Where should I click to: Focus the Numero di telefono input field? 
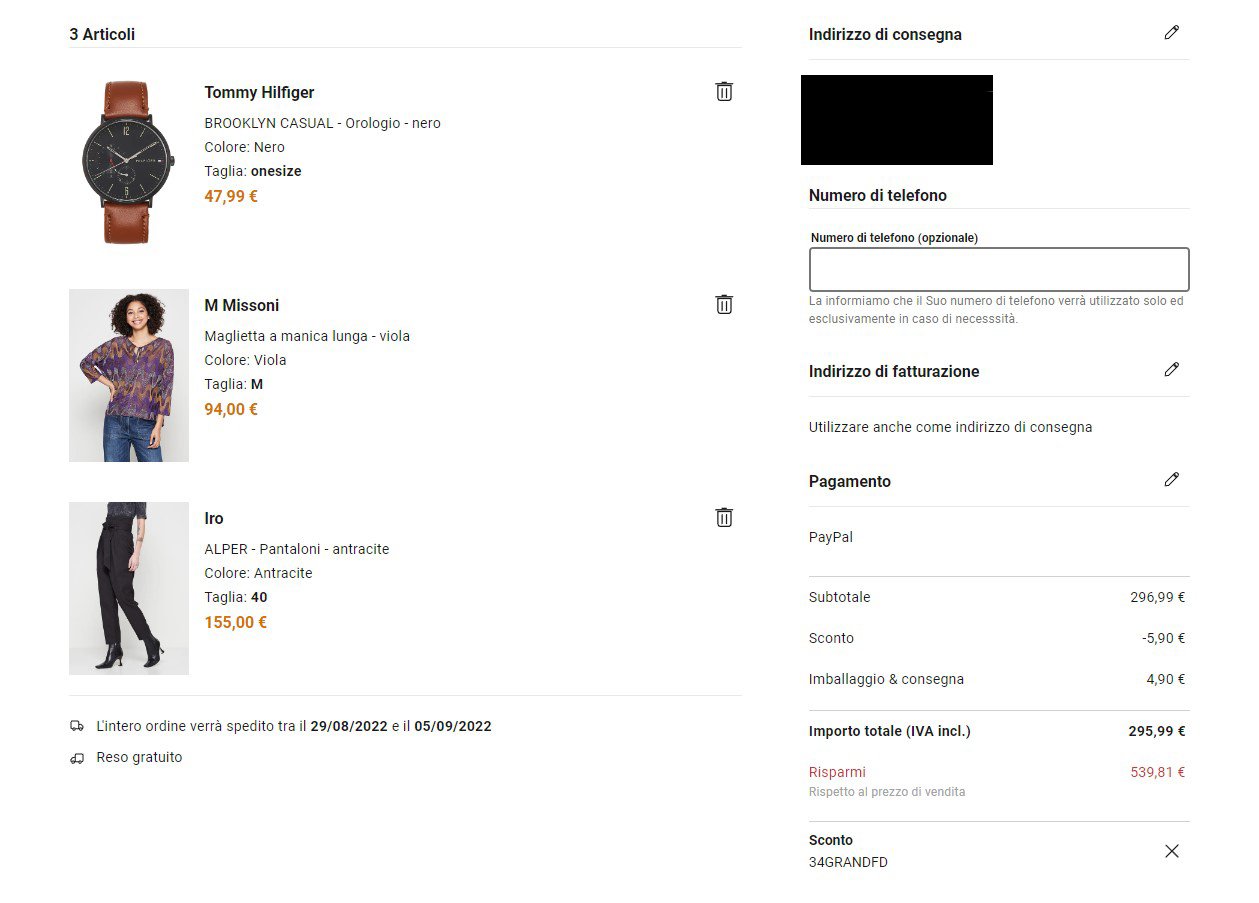(998, 270)
